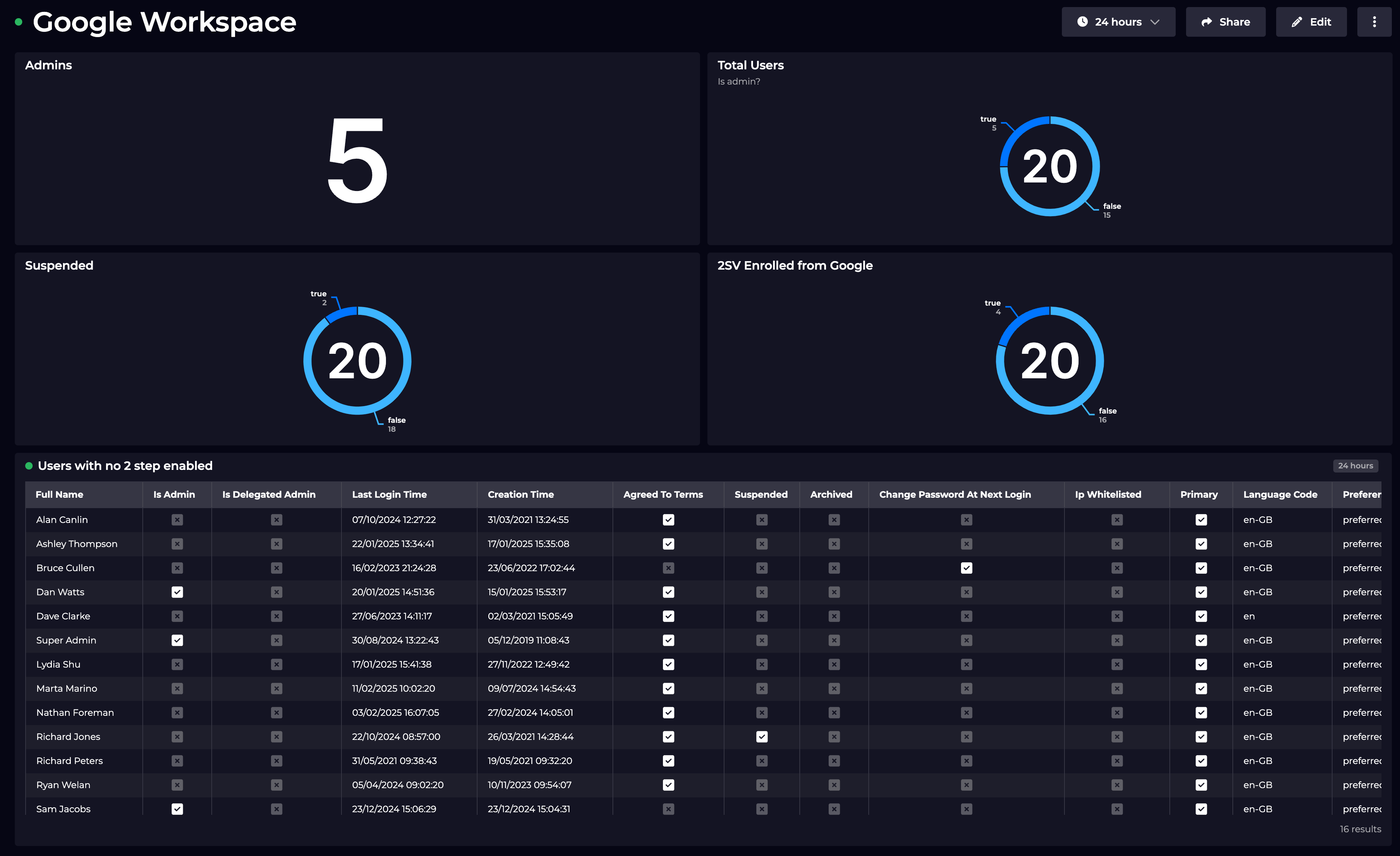Click the Google Workspace dashboard title

[164, 22]
